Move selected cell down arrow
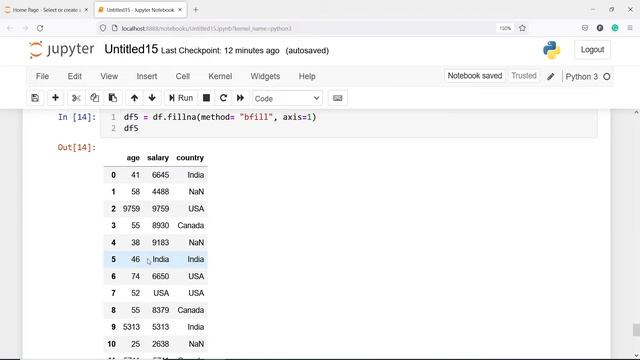 (x=152, y=98)
